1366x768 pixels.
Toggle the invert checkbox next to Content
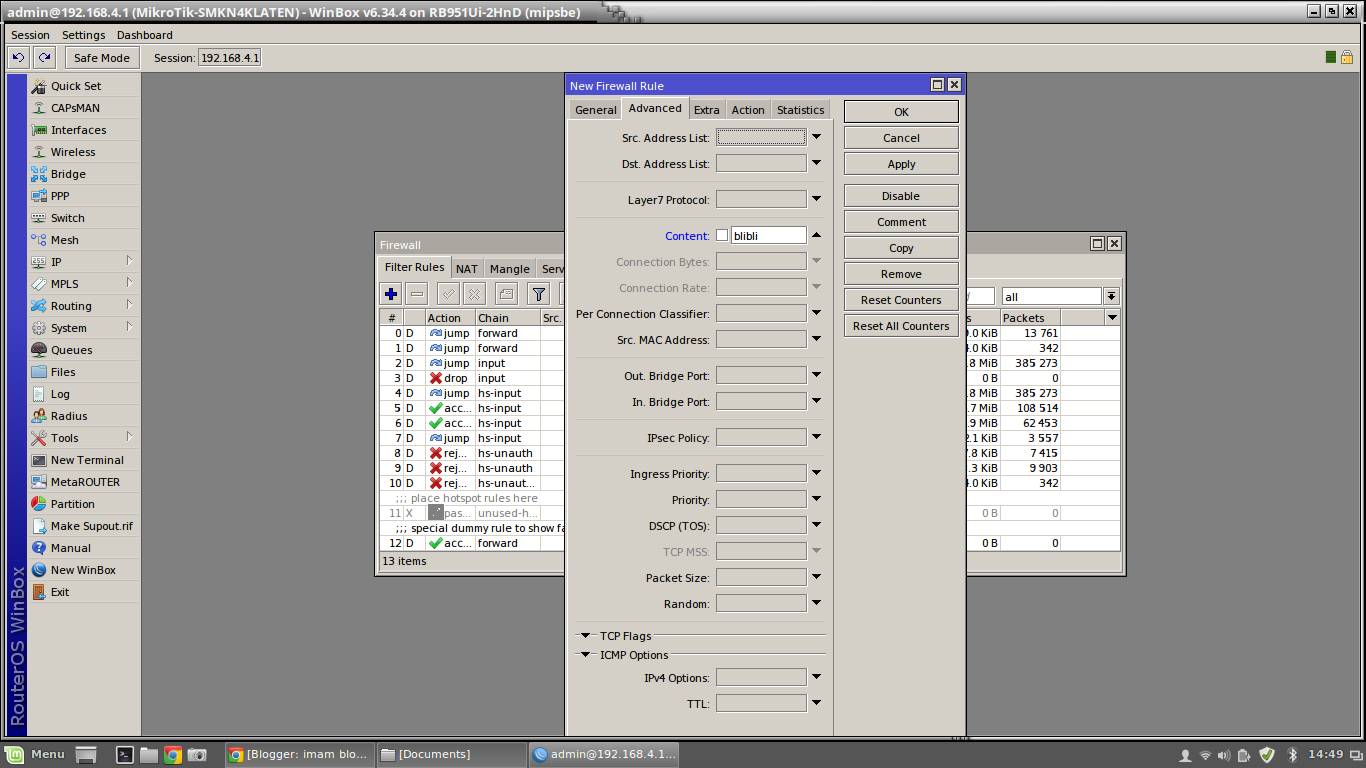(722, 236)
